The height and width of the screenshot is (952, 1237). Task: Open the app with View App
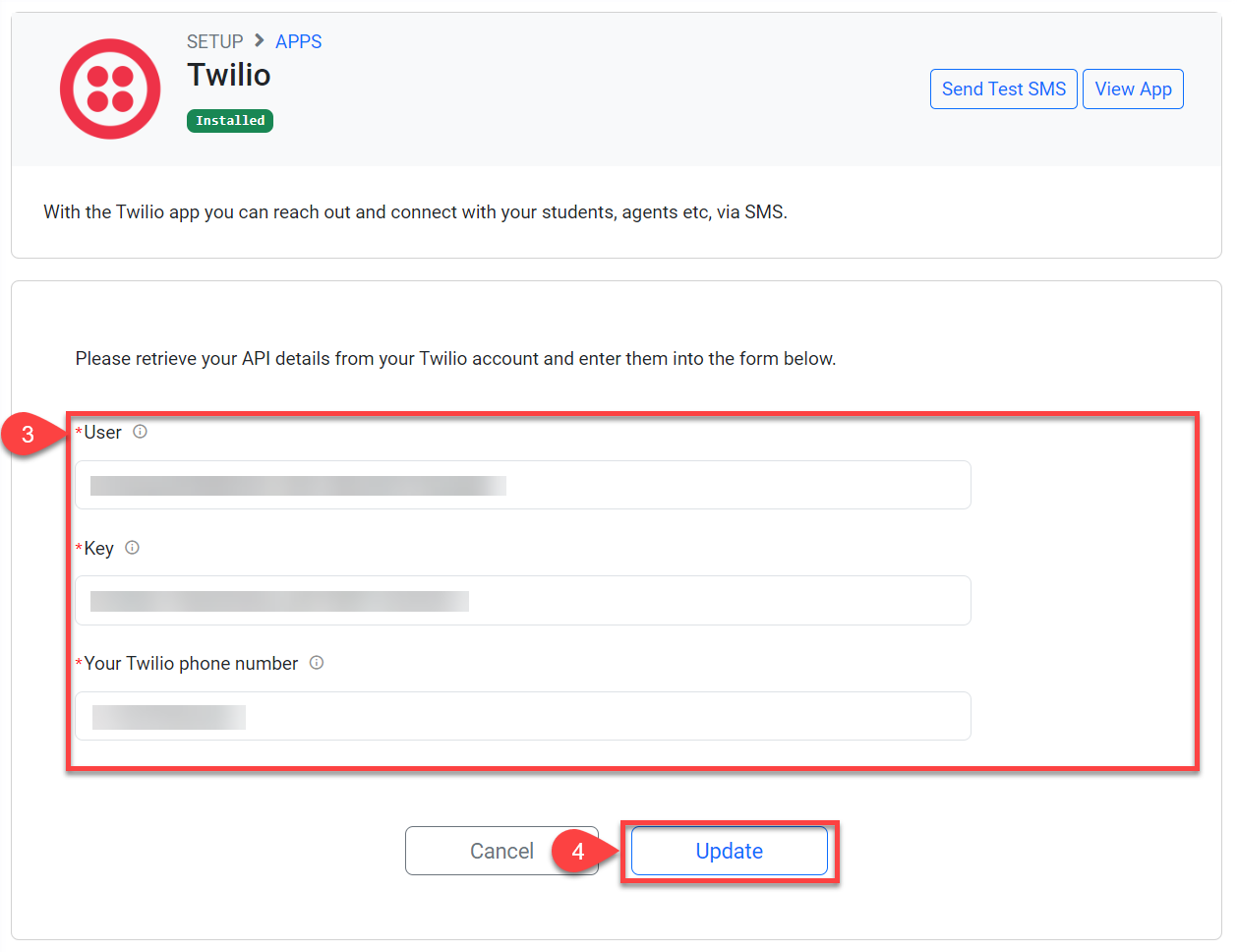click(1133, 89)
